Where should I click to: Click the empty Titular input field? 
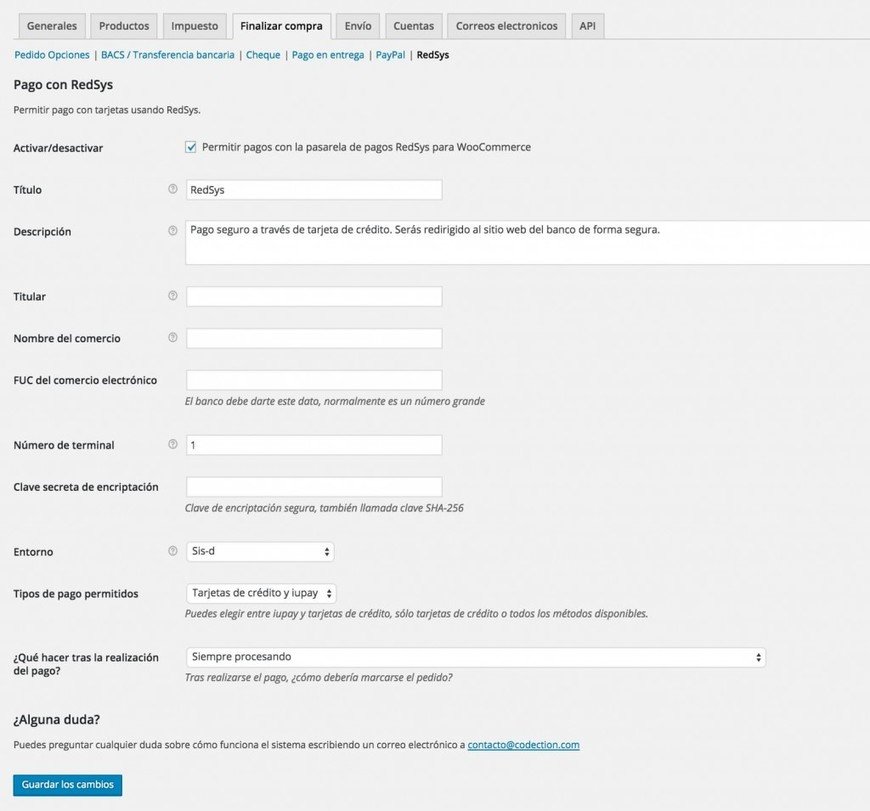tap(314, 296)
